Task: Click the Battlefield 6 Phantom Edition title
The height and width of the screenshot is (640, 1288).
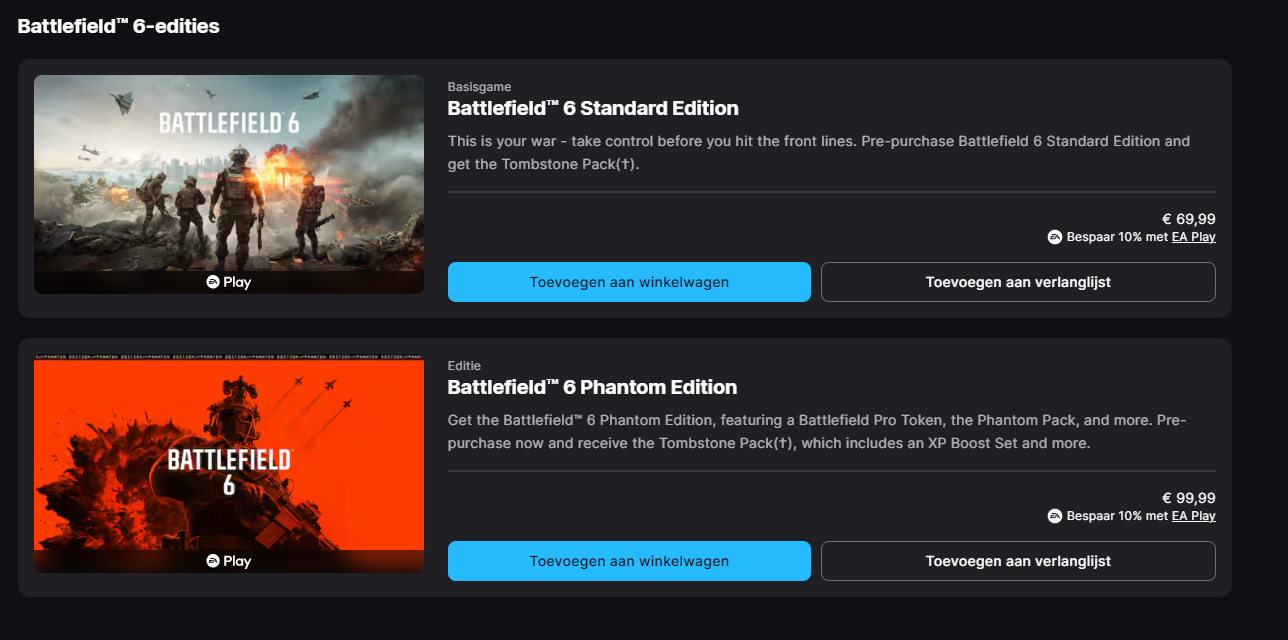Action: [x=592, y=387]
